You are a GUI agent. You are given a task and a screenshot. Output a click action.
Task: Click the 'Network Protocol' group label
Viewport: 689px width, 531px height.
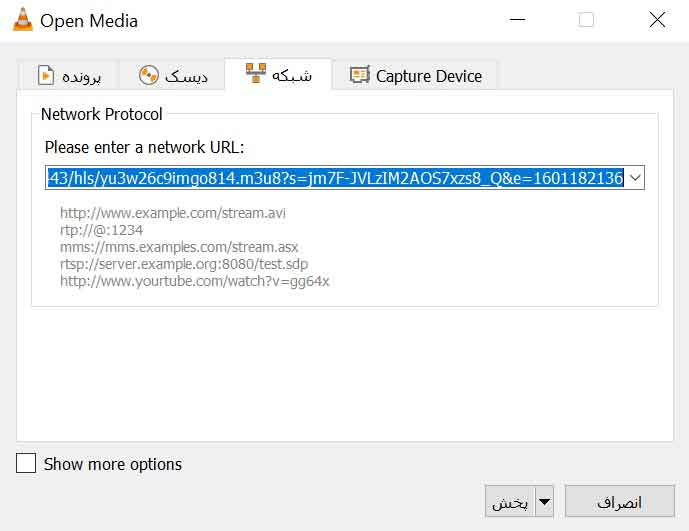point(102,114)
